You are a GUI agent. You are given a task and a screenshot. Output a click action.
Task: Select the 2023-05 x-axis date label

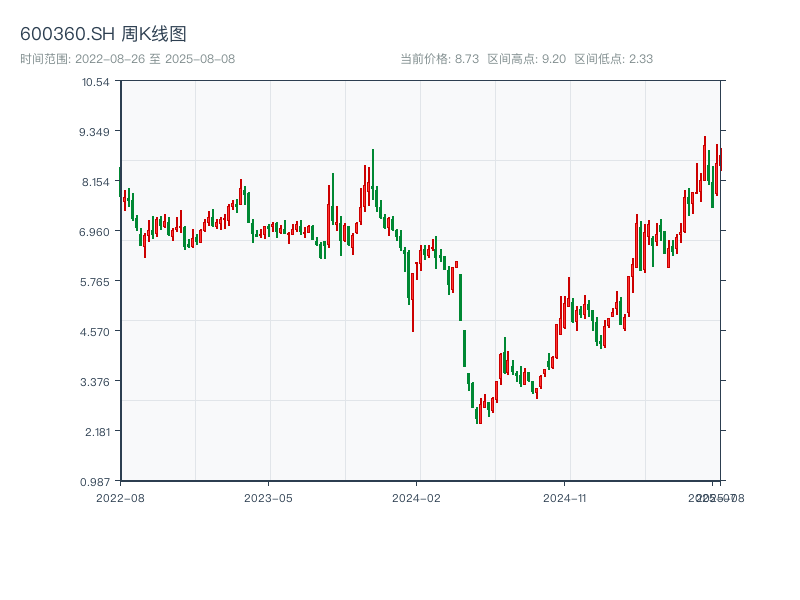[x=268, y=497]
